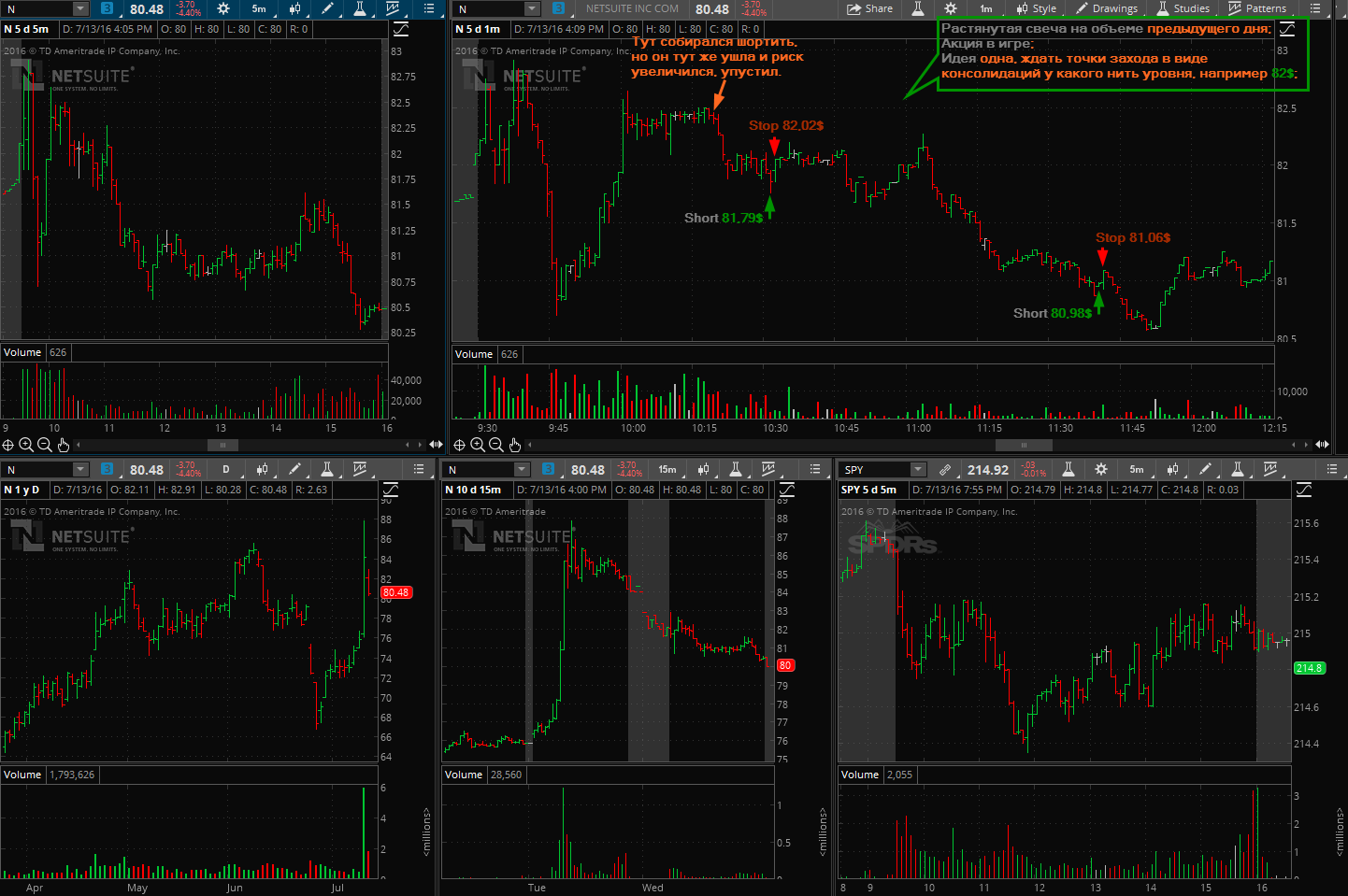Screen dimensions: 1348x896
Task: Change 15m timeframe in N 10d 15m chart
Action: tap(667, 469)
